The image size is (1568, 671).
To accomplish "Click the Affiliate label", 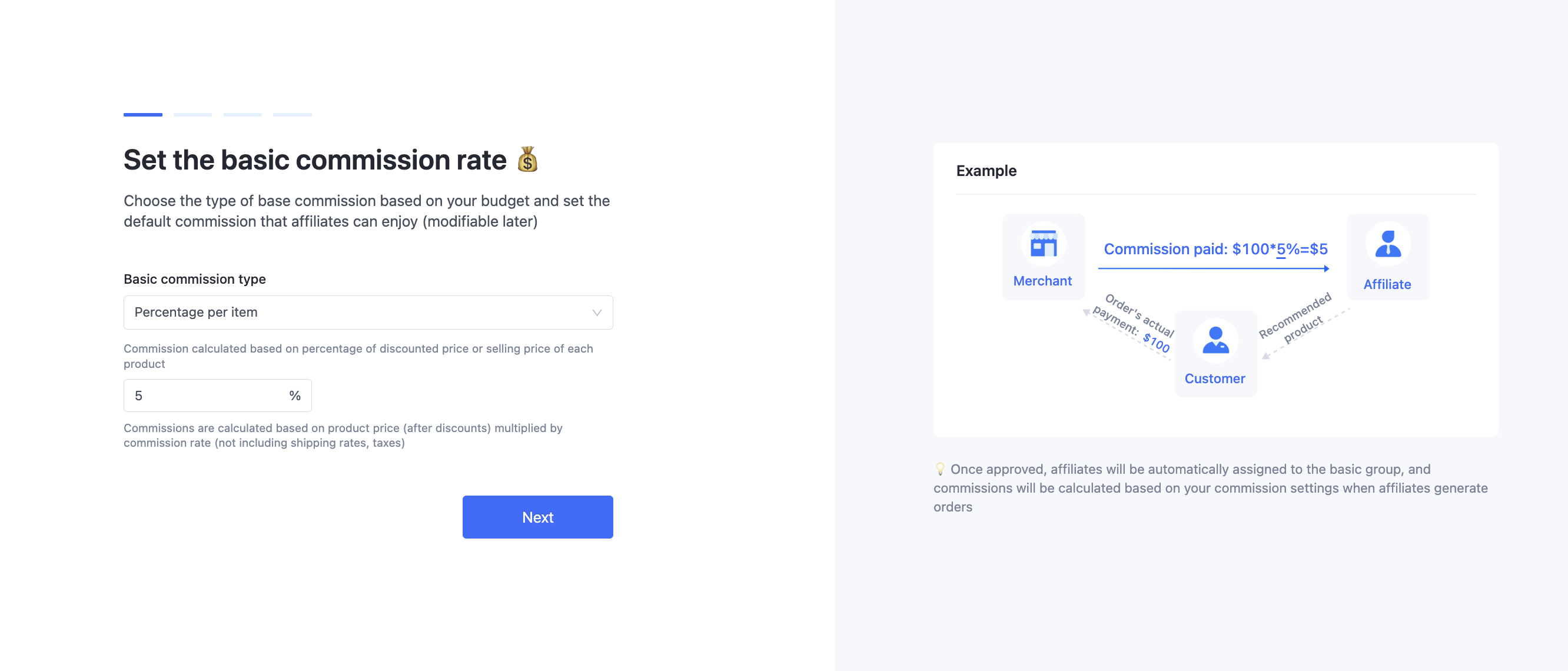I will tap(1387, 284).
